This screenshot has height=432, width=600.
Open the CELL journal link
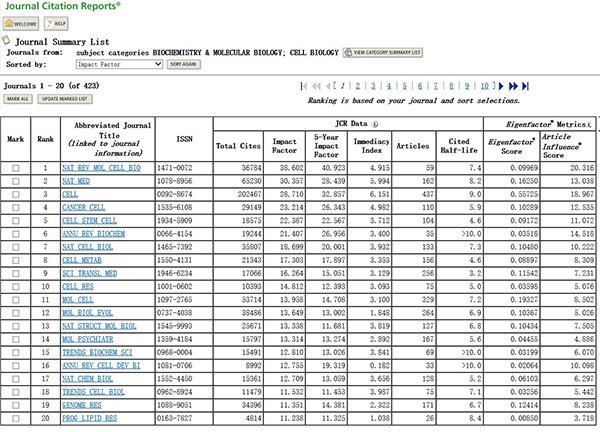(x=70, y=194)
